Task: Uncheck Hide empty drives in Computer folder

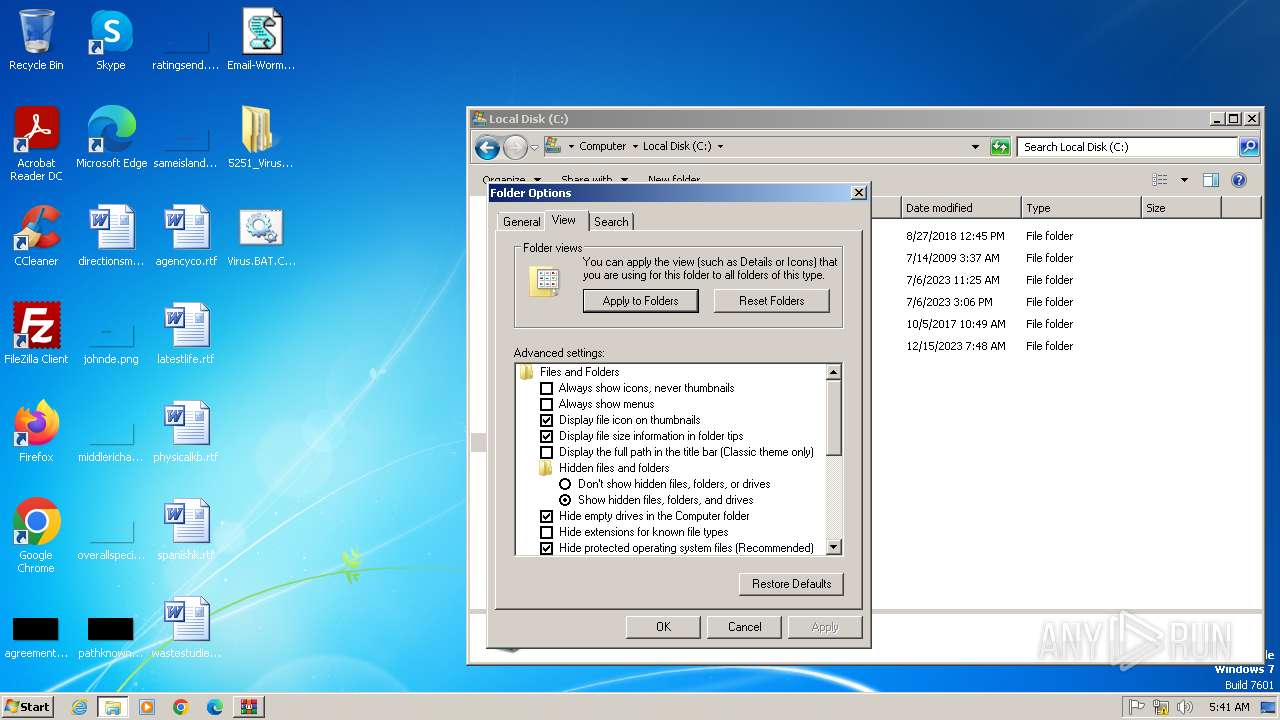Action: [547, 516]
